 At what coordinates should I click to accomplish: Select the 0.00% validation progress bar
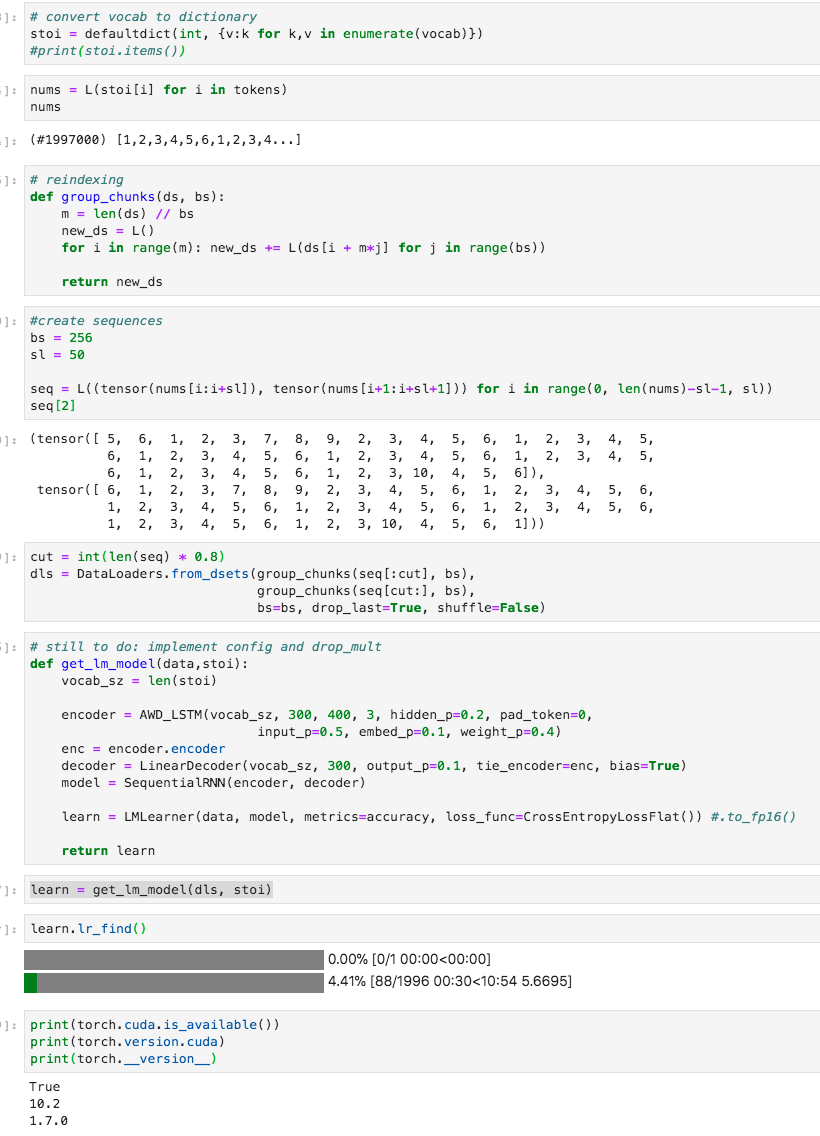(x=170, y=958)
